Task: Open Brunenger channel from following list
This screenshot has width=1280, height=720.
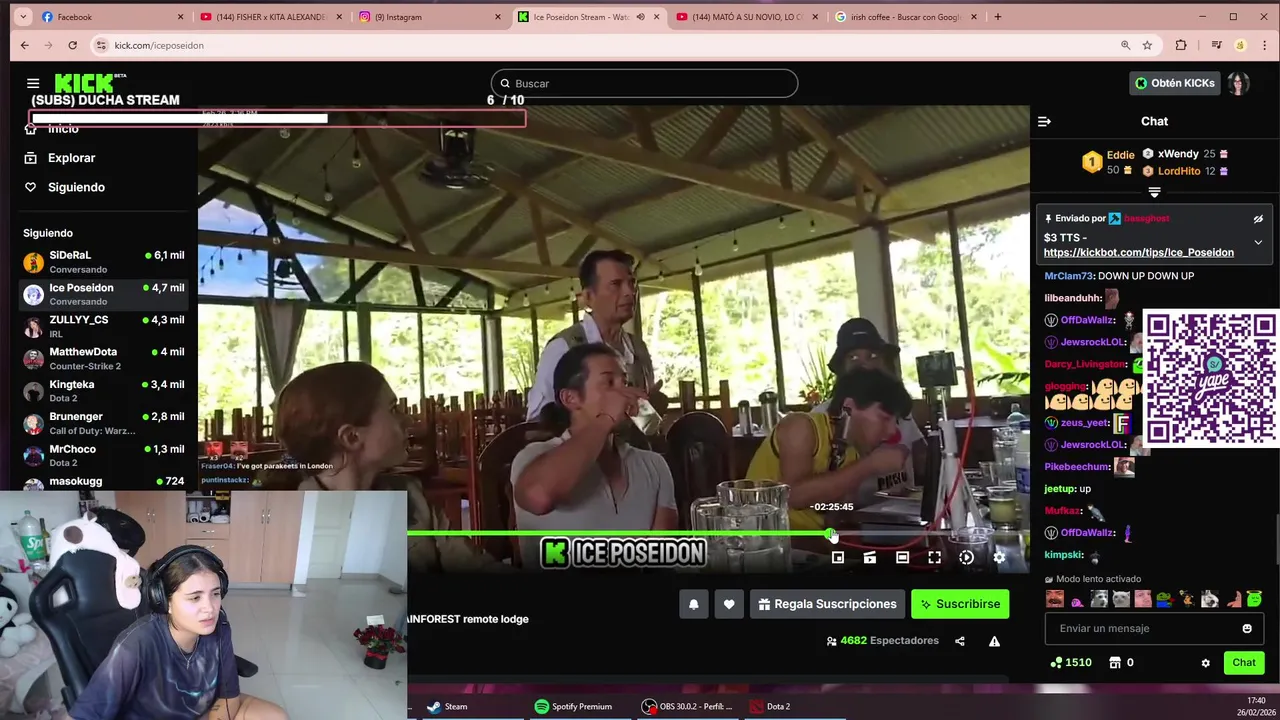Action: 104,423
